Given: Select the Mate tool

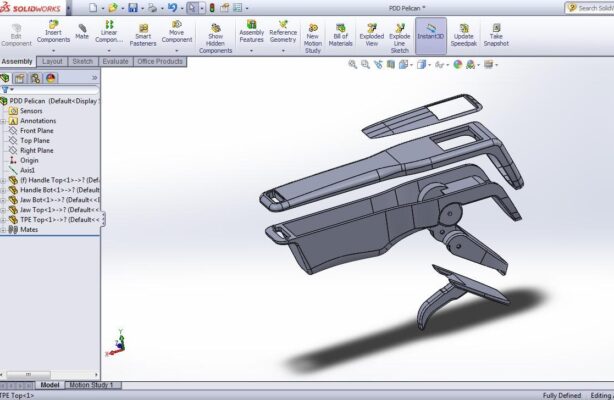Looking at the screenshot, I should 82,30.
